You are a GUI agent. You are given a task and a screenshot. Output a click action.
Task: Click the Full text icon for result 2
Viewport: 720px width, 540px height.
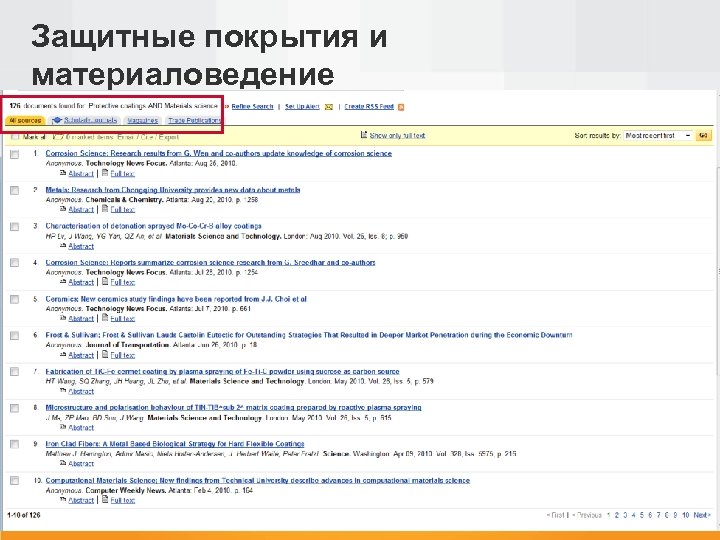tap(105, 208)
